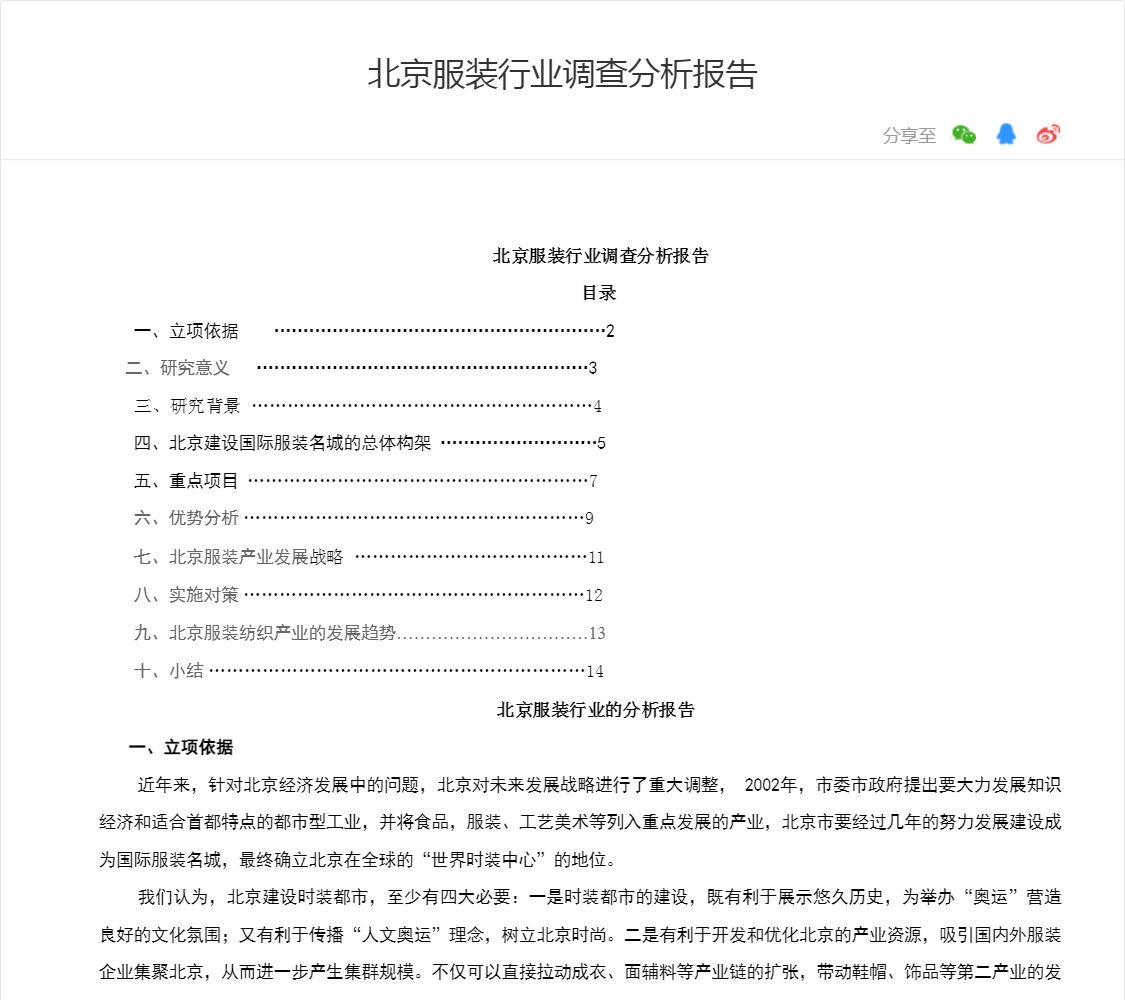Open contents entry 三、研究背景
Viewport: 1125px width, 1000px height.
[367, 406]
